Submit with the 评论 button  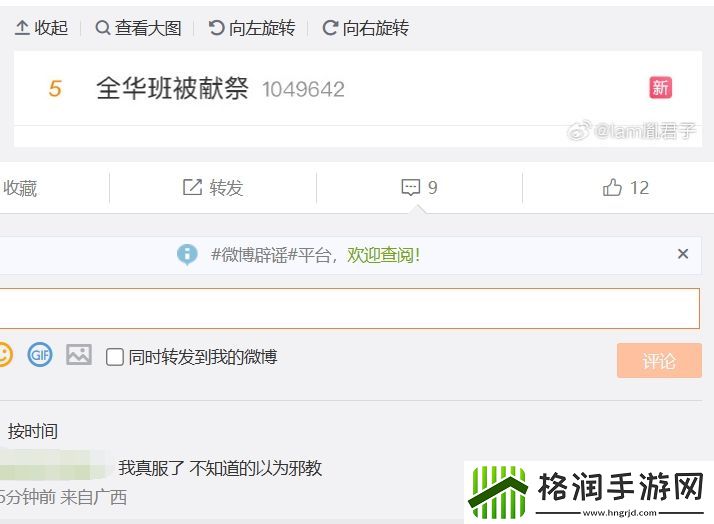pos(659,361)
